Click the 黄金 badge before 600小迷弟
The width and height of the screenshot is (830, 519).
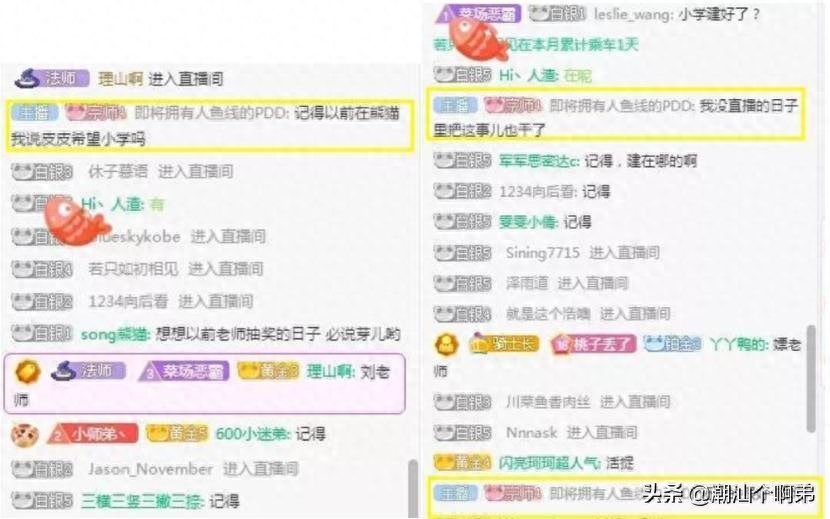click(177, 434)
